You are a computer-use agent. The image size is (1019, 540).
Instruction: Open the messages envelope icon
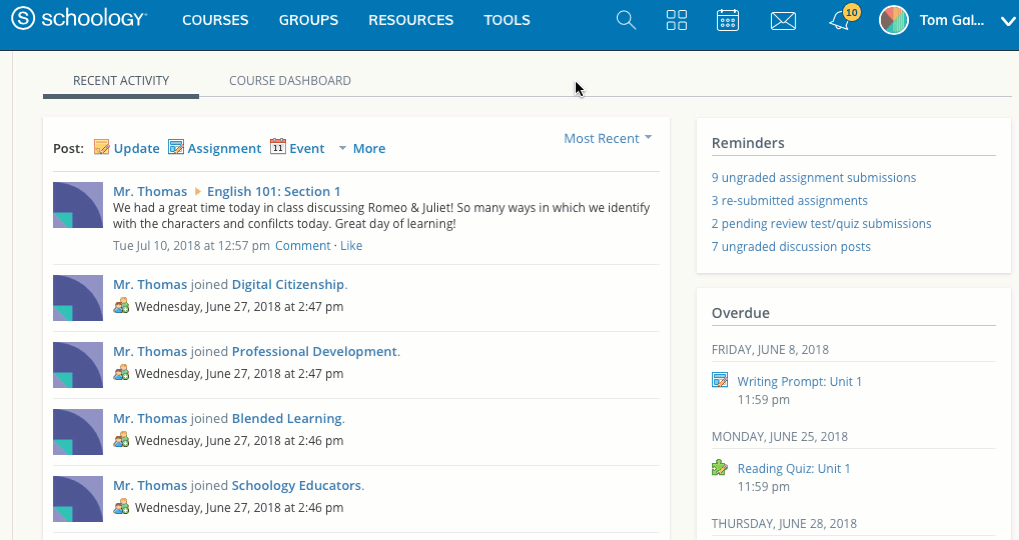[783, 20]
